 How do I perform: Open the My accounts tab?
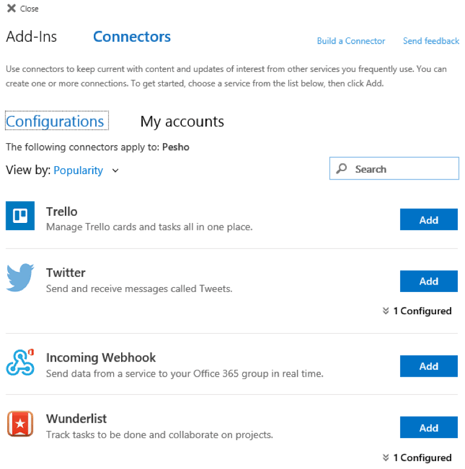[x=182, y=122]
